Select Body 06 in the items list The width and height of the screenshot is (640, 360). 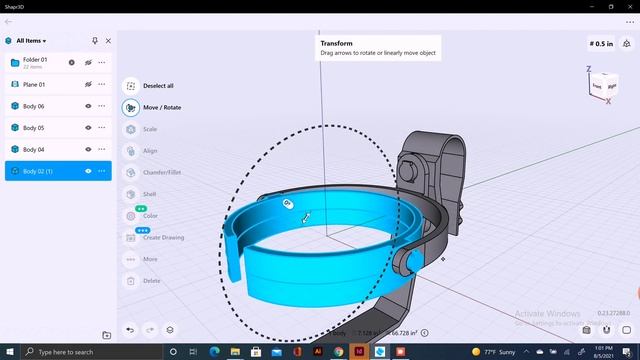pos(58,106)
